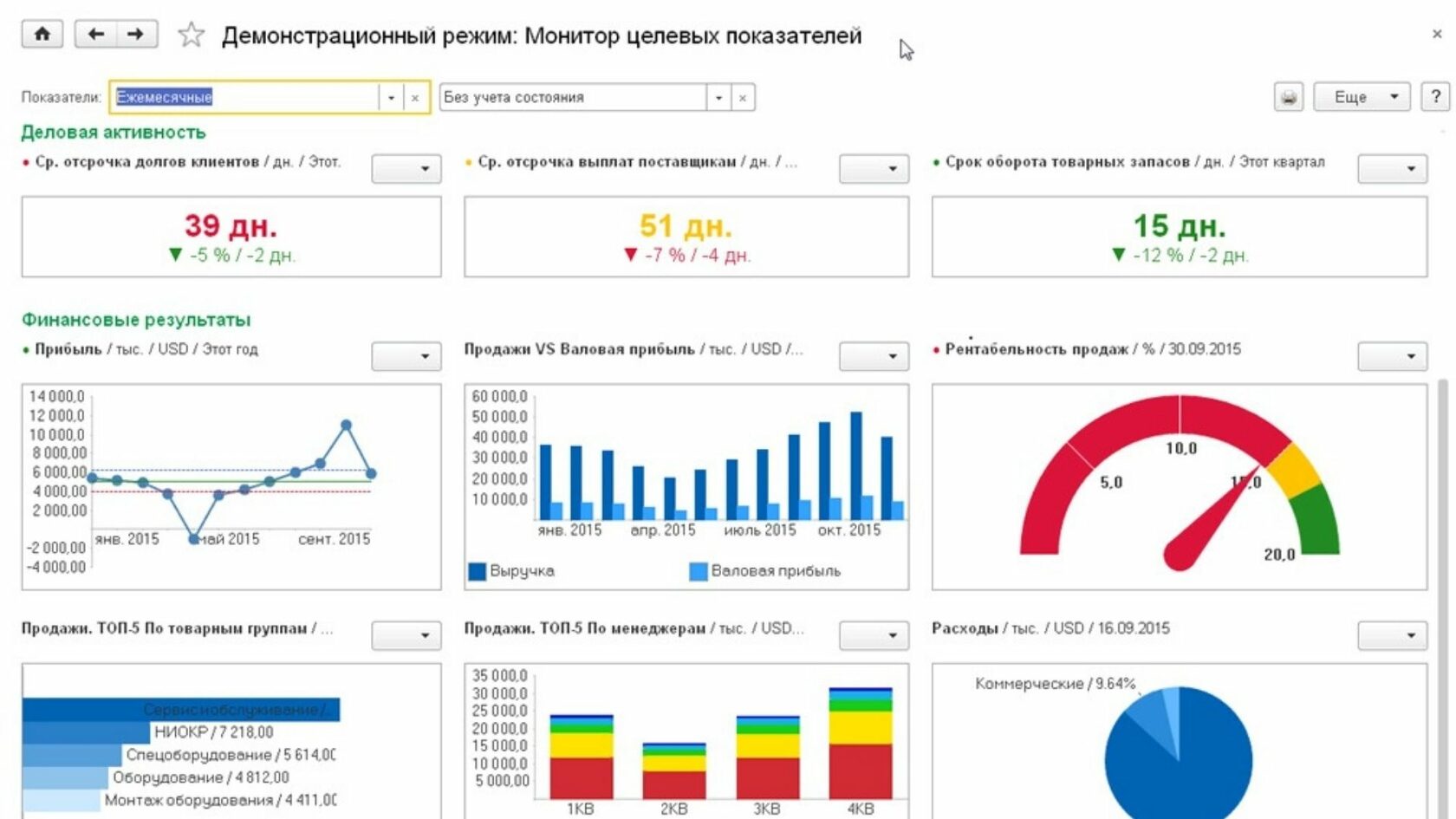This screenshot has height=819, width=1456.
Task: Click Спецоборудование / 5 614,00 bar label
Action: 231,755
